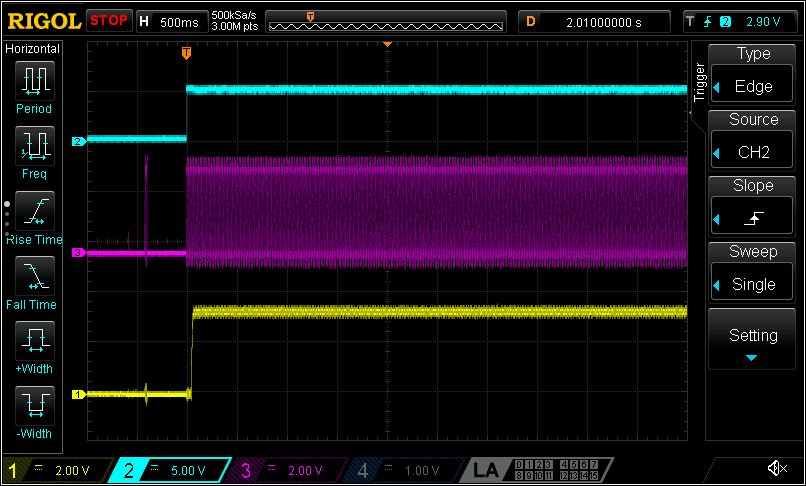Click the STOP run status indicator
This screenshot has width=806, height=486.
click(109, 21)
